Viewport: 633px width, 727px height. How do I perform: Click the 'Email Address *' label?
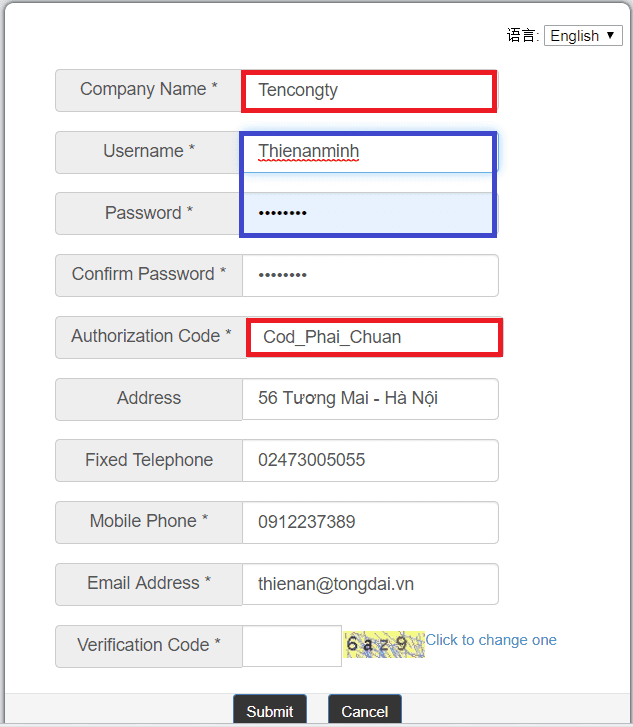click(x=149, y=584)
